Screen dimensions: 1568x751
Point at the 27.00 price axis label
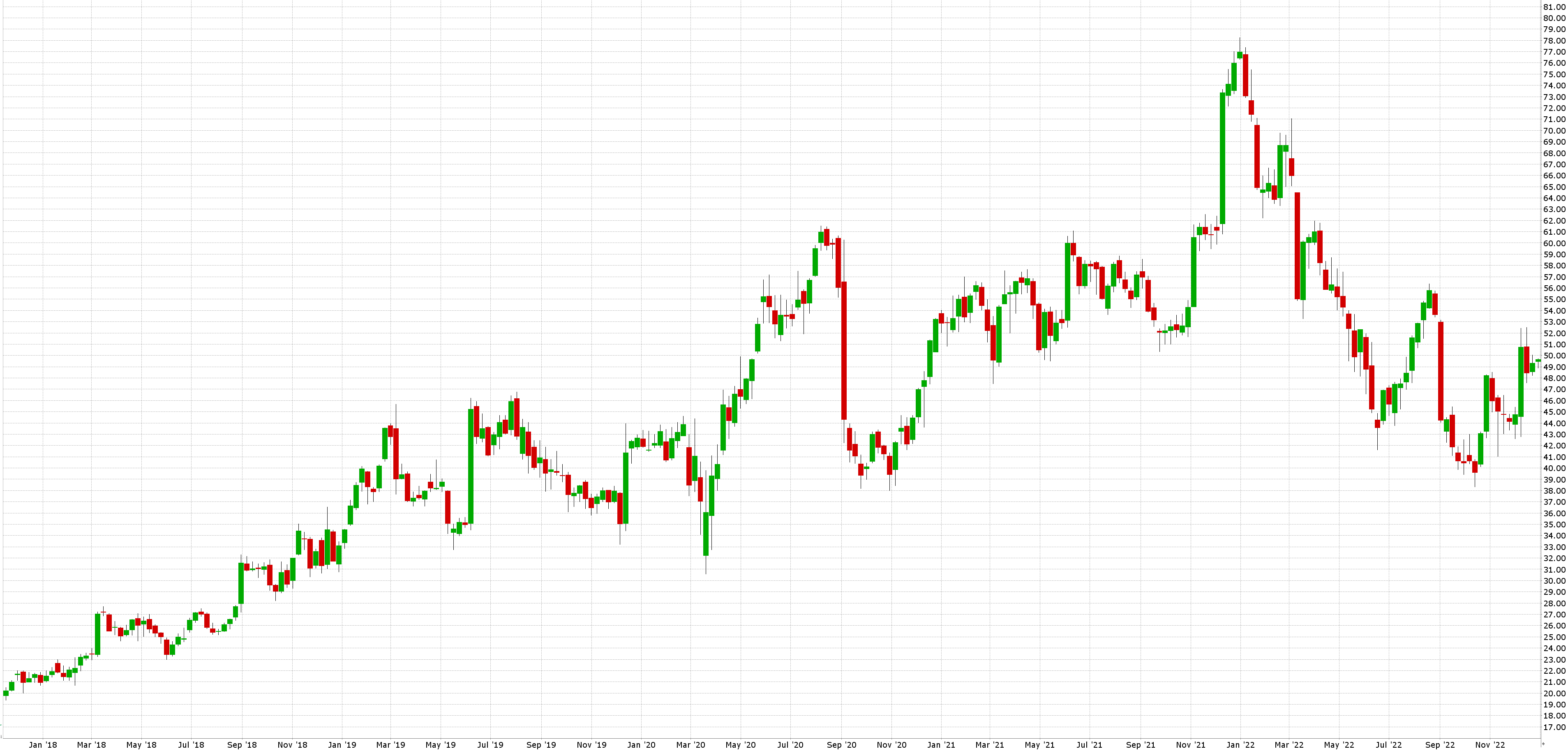point(1554,615)
